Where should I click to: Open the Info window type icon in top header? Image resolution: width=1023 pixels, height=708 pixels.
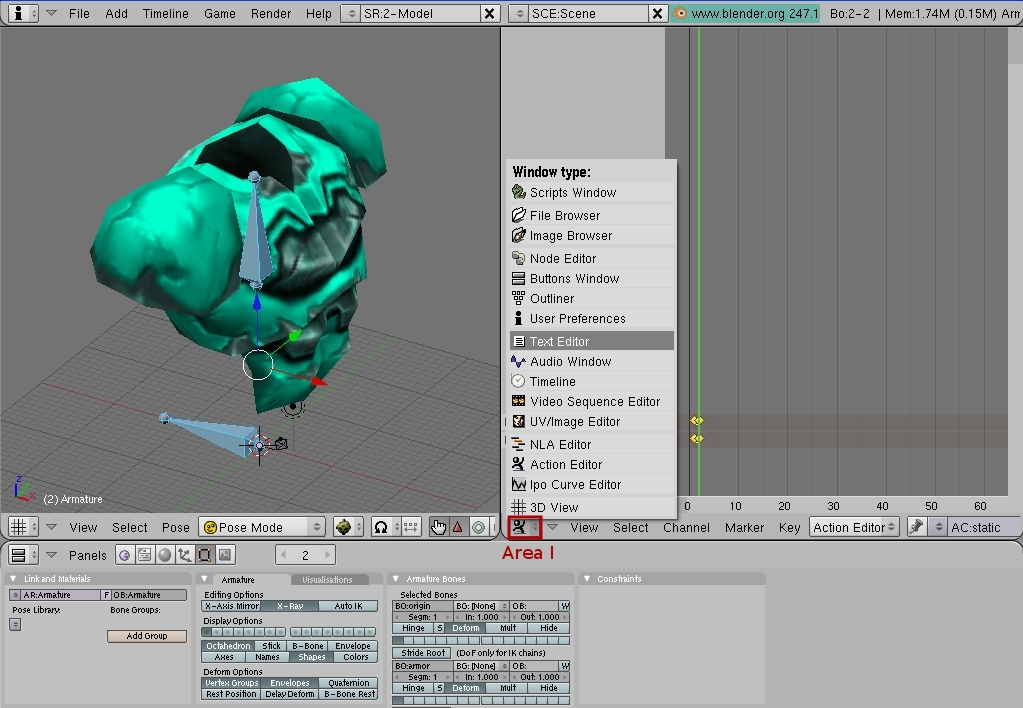(x=24, y=13)
